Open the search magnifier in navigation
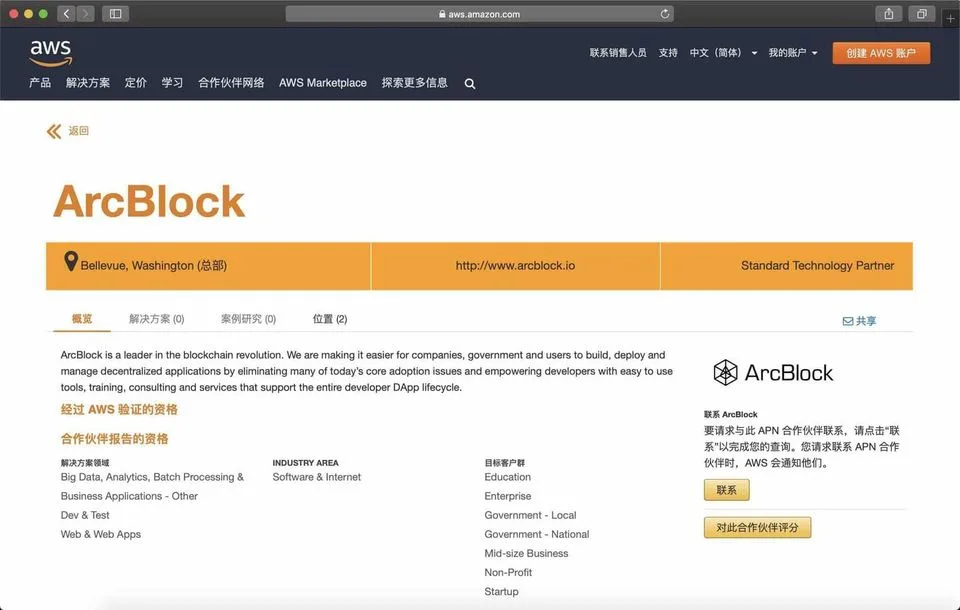Image resolution: width=960 pixels, height=610 pixels. [x=470, y=84]
